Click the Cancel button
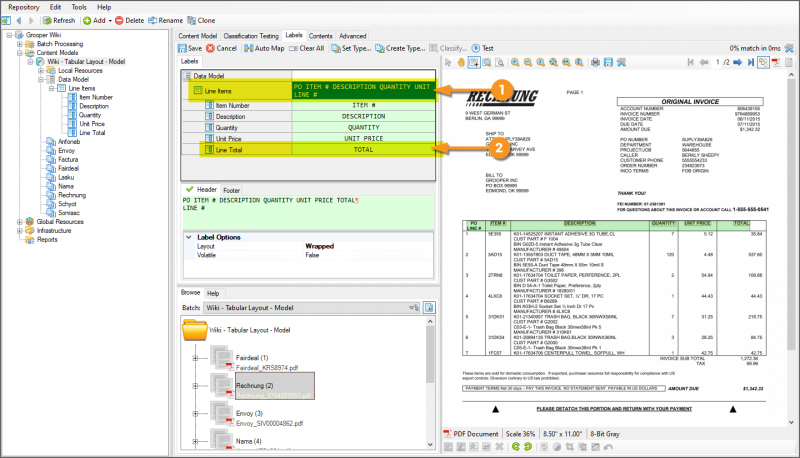Viewport: 800px width, 458px height. (x=222, y=48)
